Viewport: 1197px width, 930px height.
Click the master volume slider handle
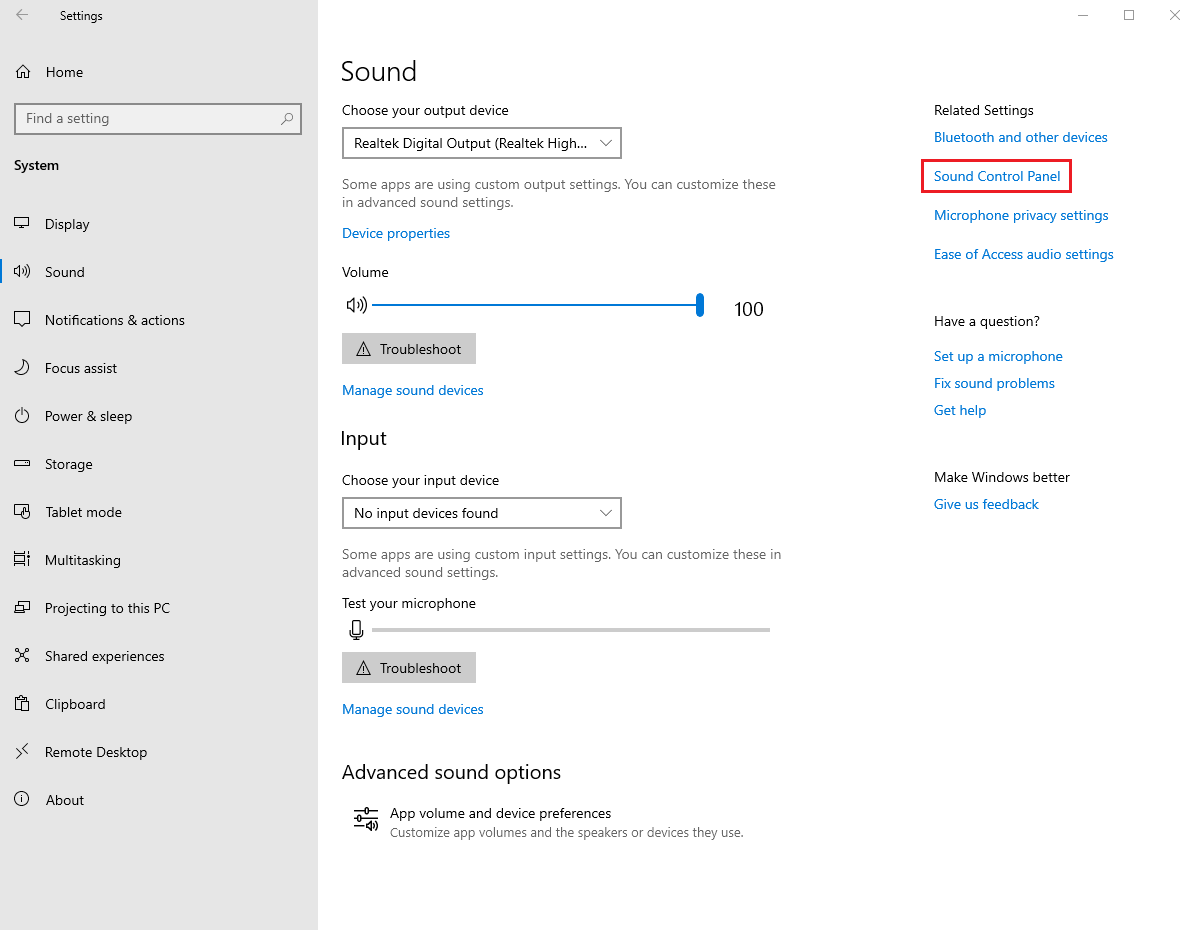pos(700,305)
